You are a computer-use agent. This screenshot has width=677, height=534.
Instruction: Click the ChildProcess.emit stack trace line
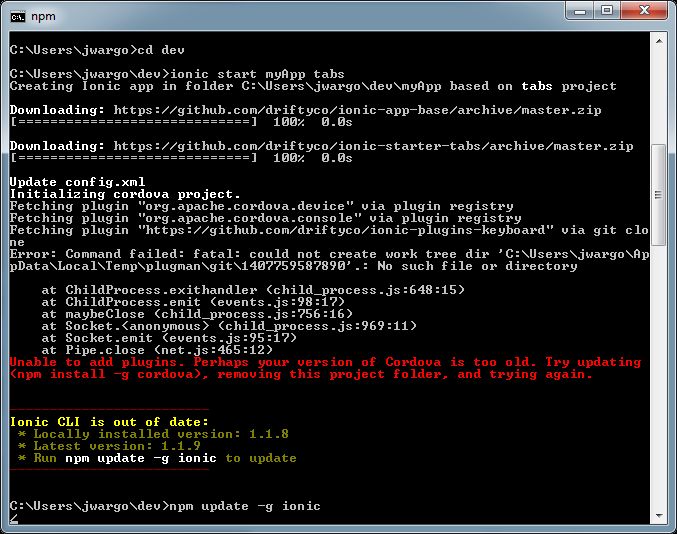coord(193,302)
